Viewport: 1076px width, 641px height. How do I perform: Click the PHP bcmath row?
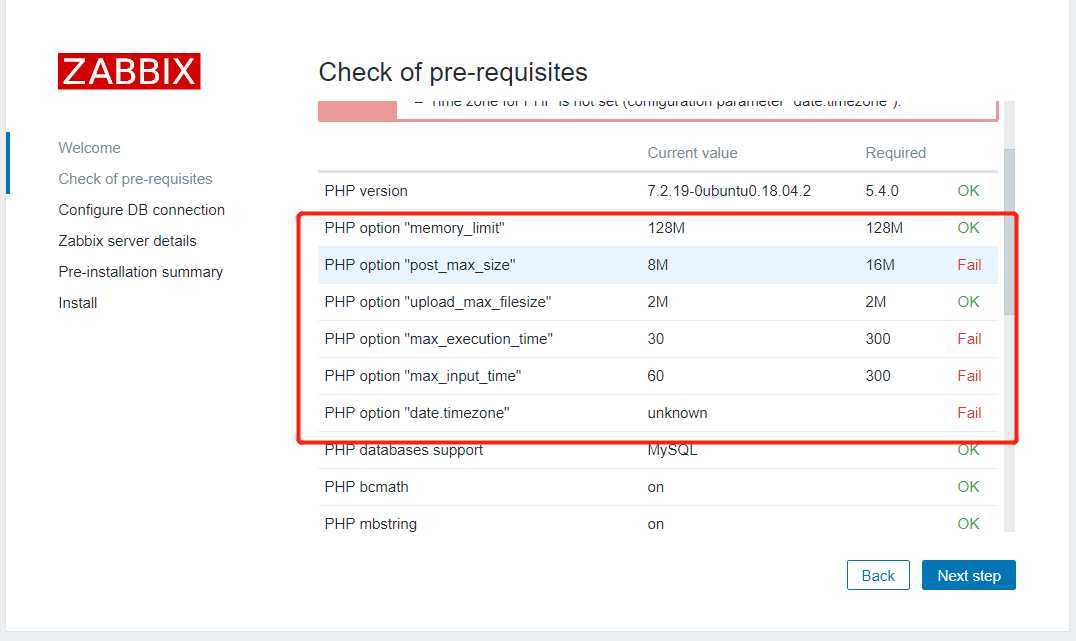pos(657,487)
